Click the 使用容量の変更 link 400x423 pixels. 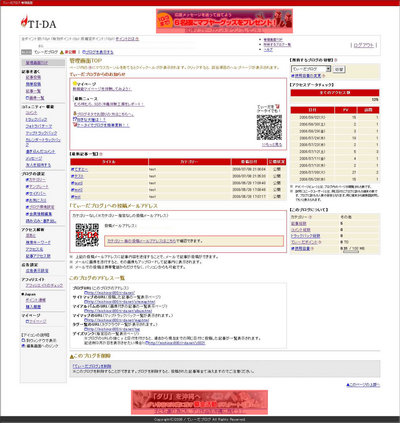(308, 76)
